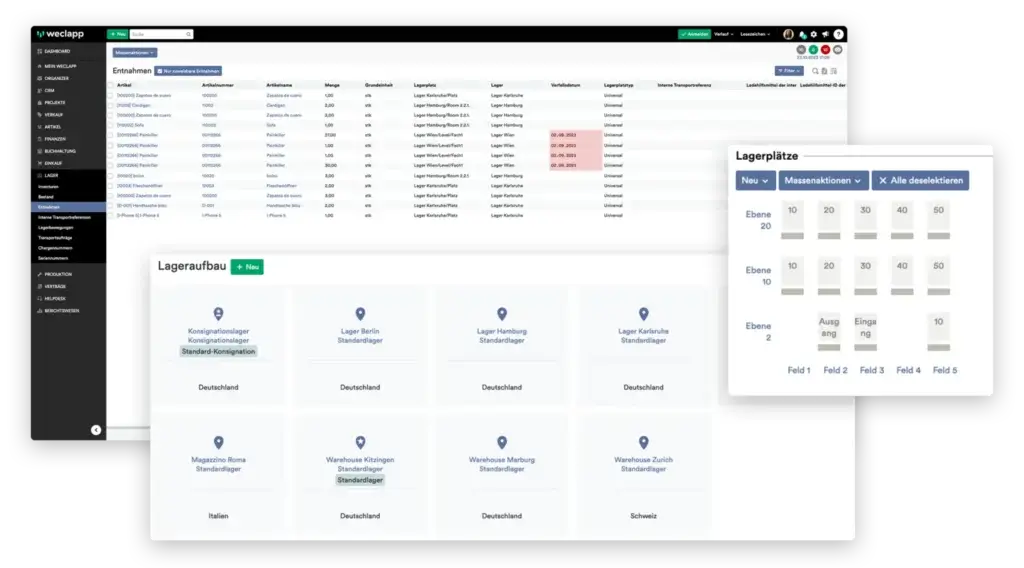Viewport: 1024px width, 568px height.
Task: Expand the Filter dropdown
Action: pos(789,71)
